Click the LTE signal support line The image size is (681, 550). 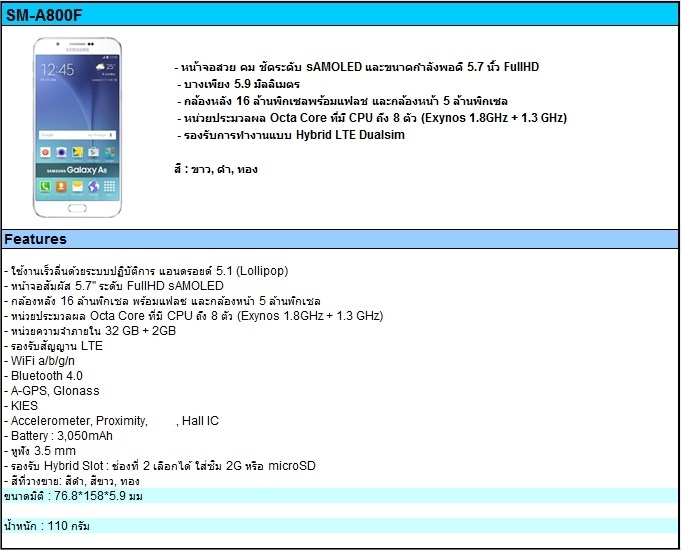click(x=53, y=346)
